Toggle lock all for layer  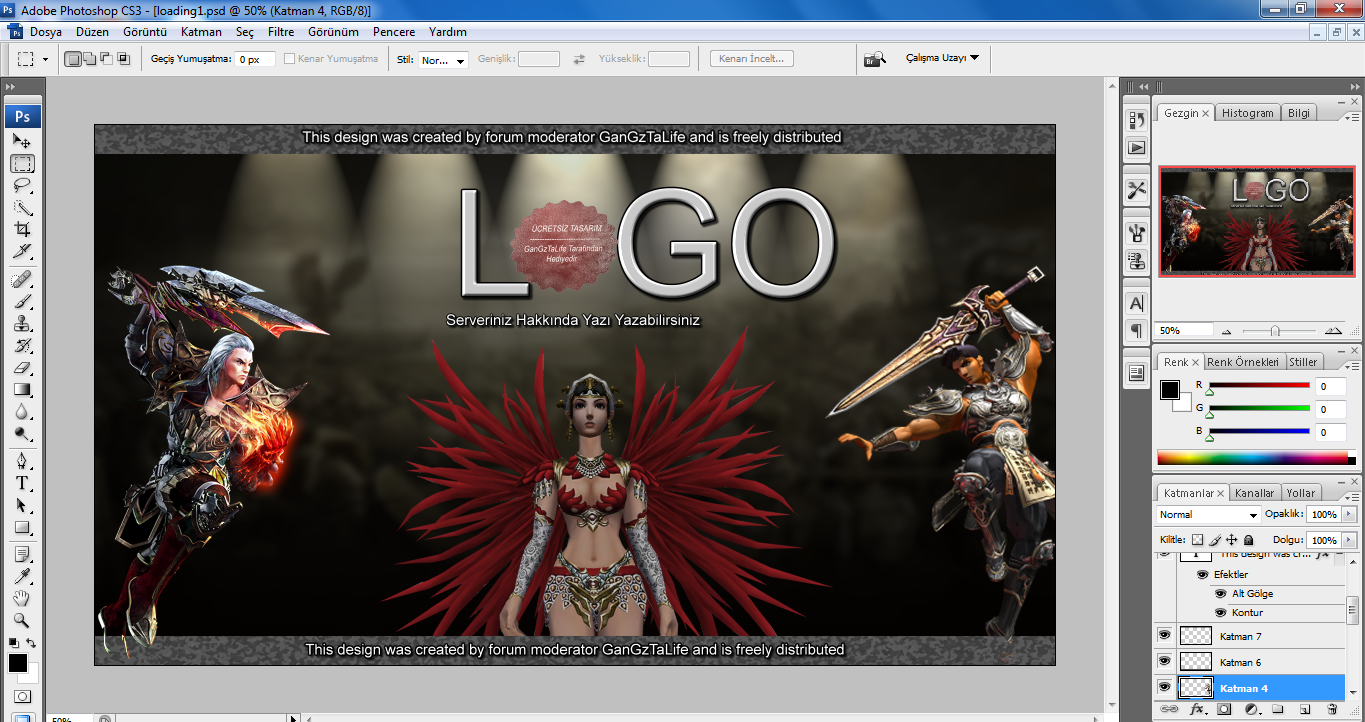1249,540
